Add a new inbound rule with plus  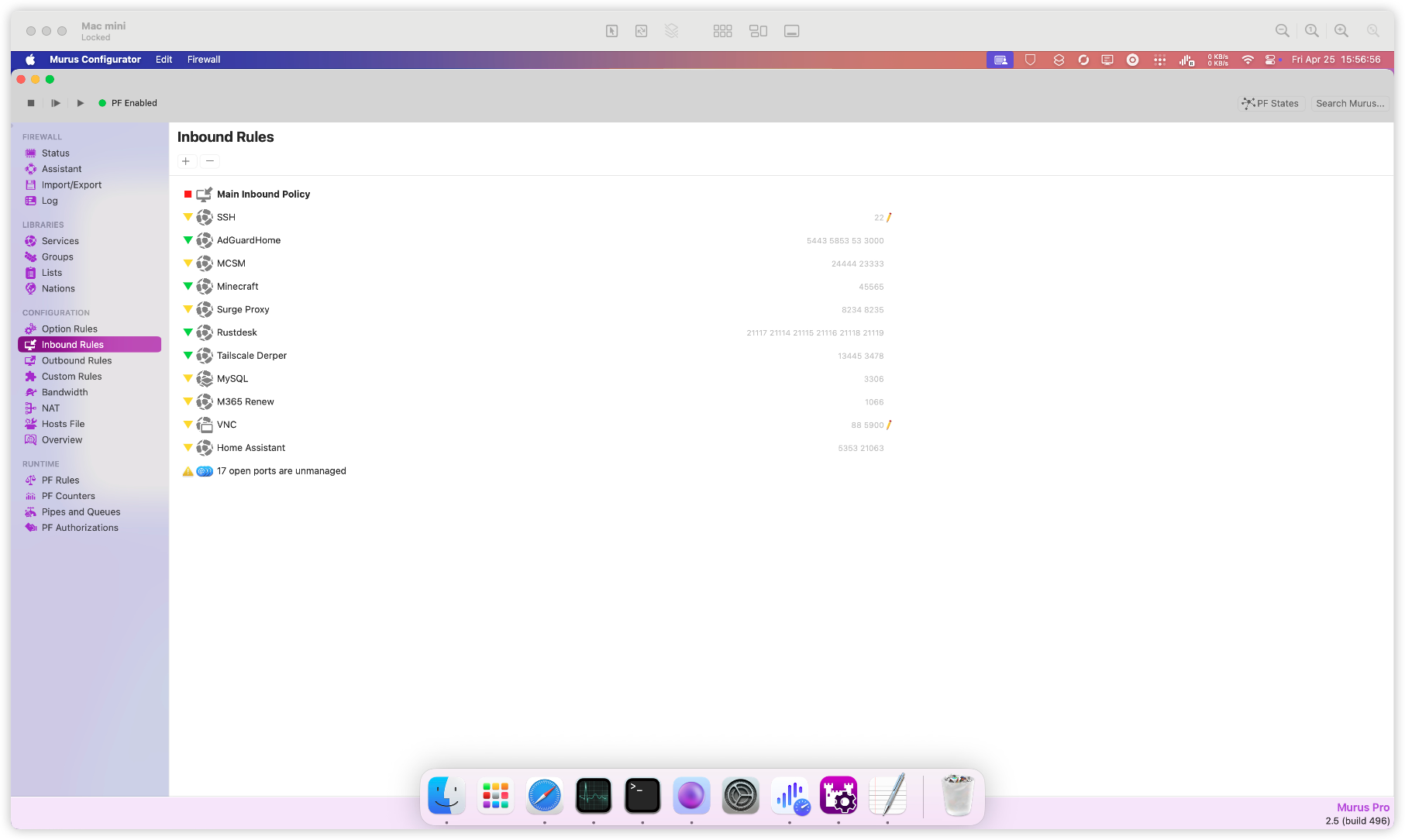click(x=186, y=161)
